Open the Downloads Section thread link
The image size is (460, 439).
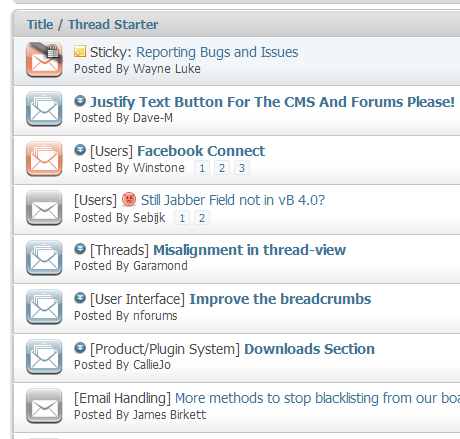(309, 349)
